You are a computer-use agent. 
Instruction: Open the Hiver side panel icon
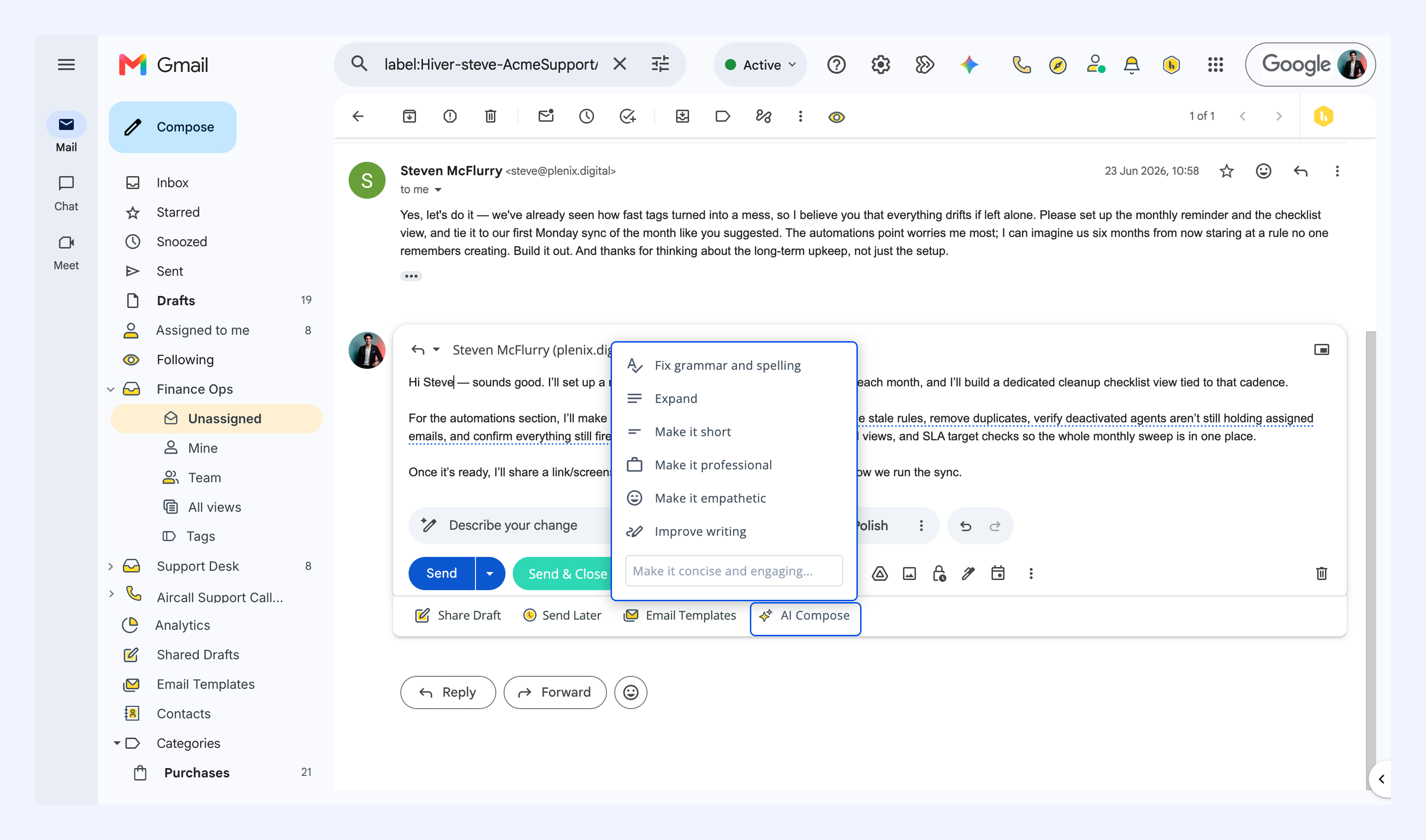[x=1324, y=116]
